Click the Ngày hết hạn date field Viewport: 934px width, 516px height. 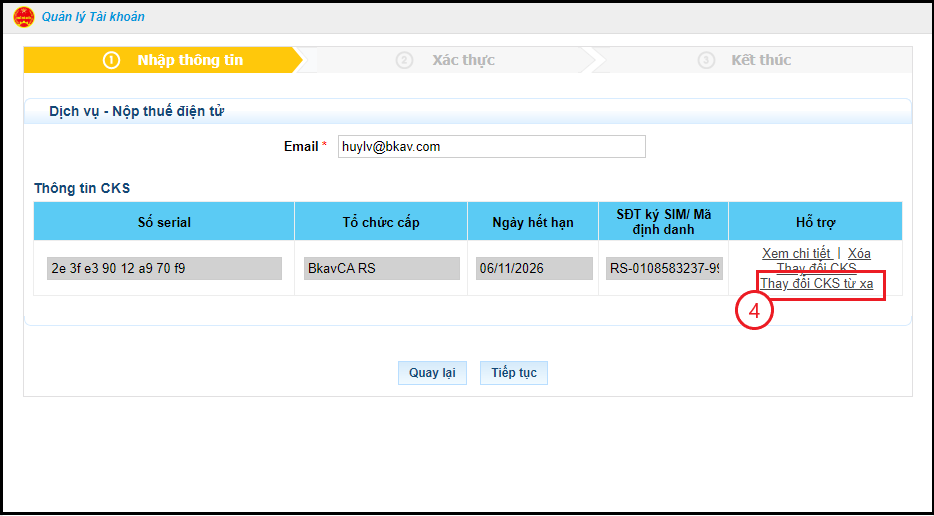point(533,269)
